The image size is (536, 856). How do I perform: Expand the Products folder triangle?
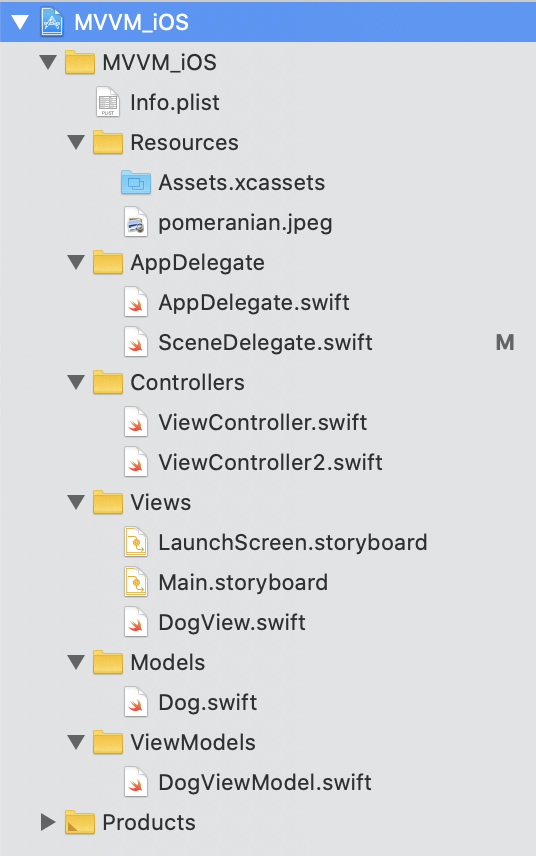tap(48, 822)
